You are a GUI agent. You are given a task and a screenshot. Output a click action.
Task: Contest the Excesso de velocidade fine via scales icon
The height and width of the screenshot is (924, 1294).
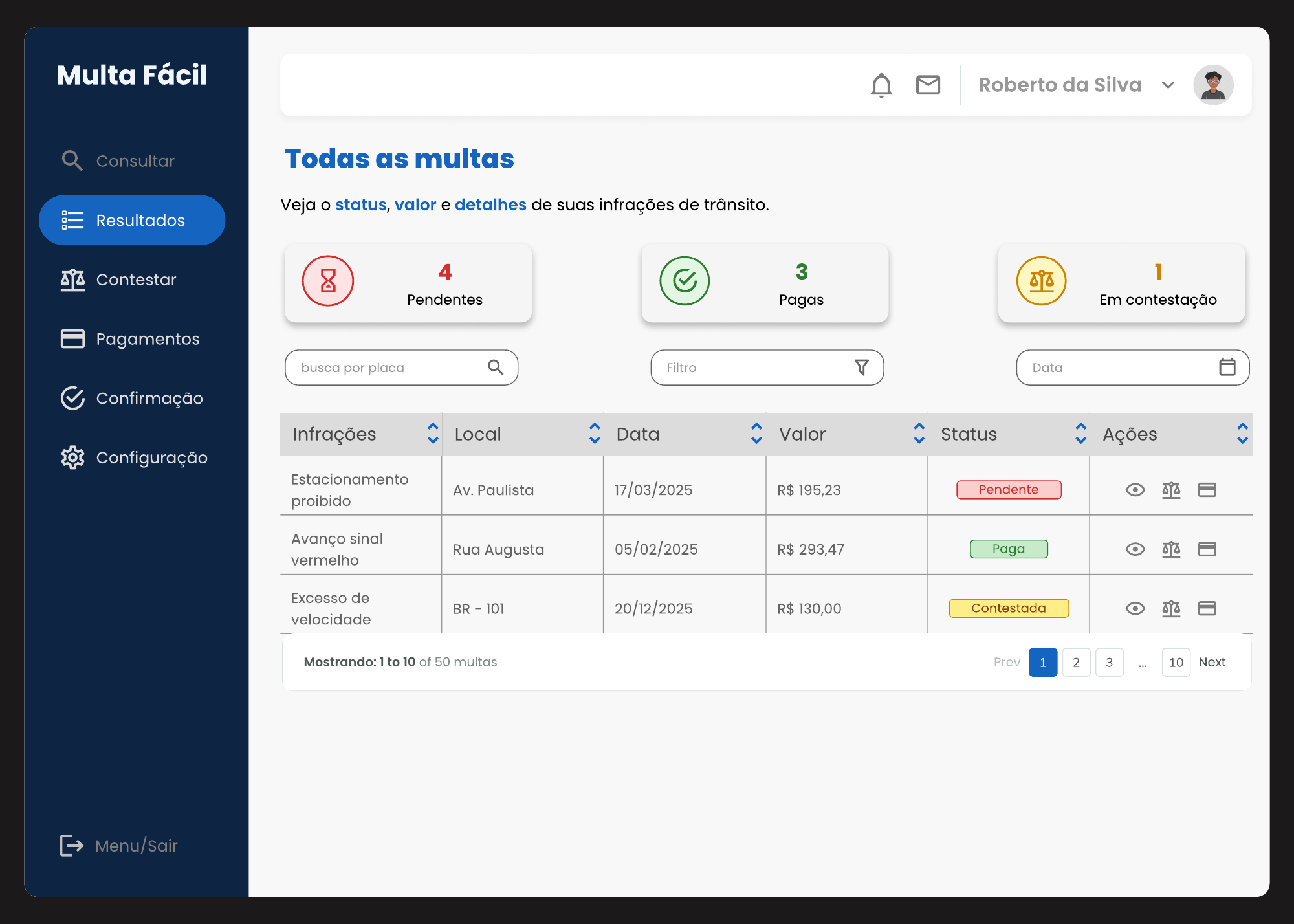1171,608
